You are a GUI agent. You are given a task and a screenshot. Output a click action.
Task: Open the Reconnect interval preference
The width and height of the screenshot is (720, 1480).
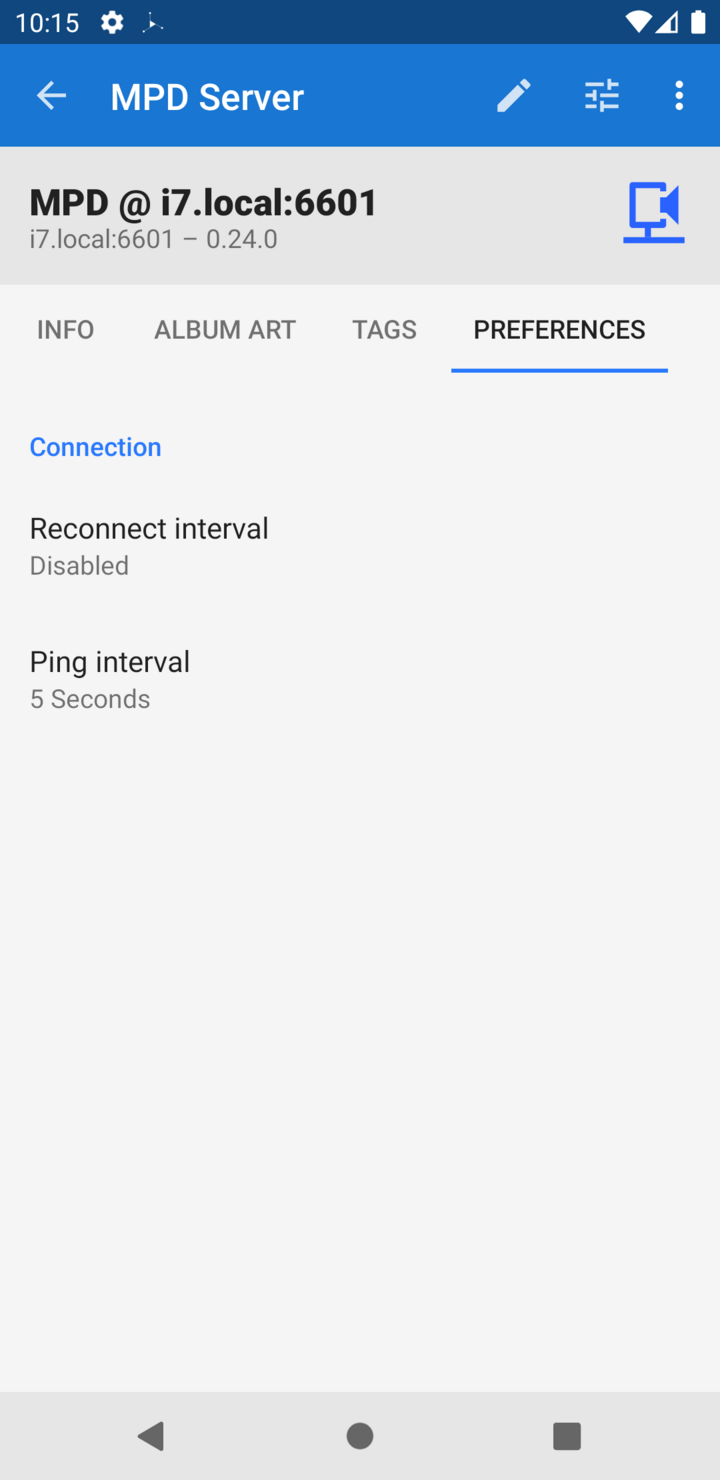360,546
